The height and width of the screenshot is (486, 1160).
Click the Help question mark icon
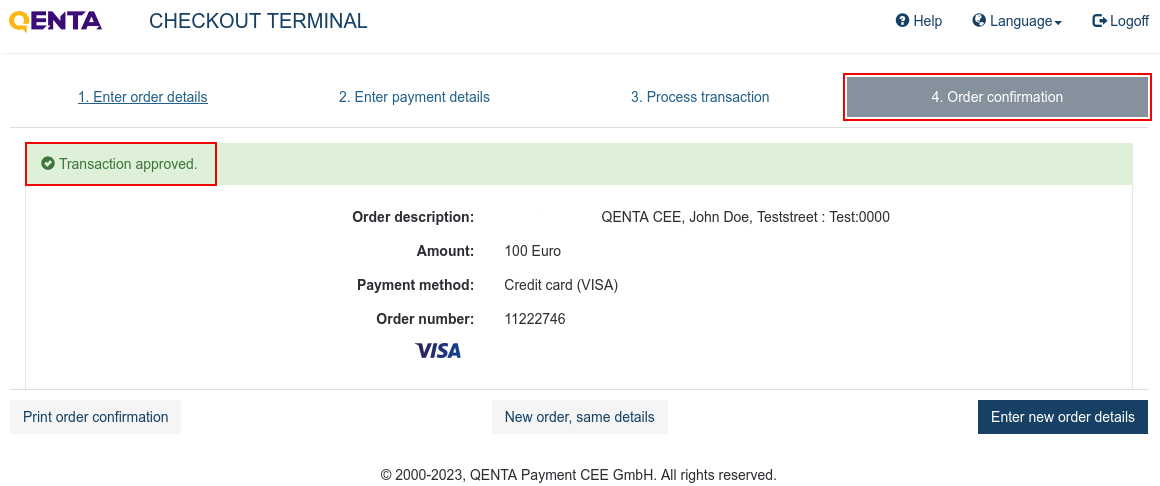click(x=902, y=21)
